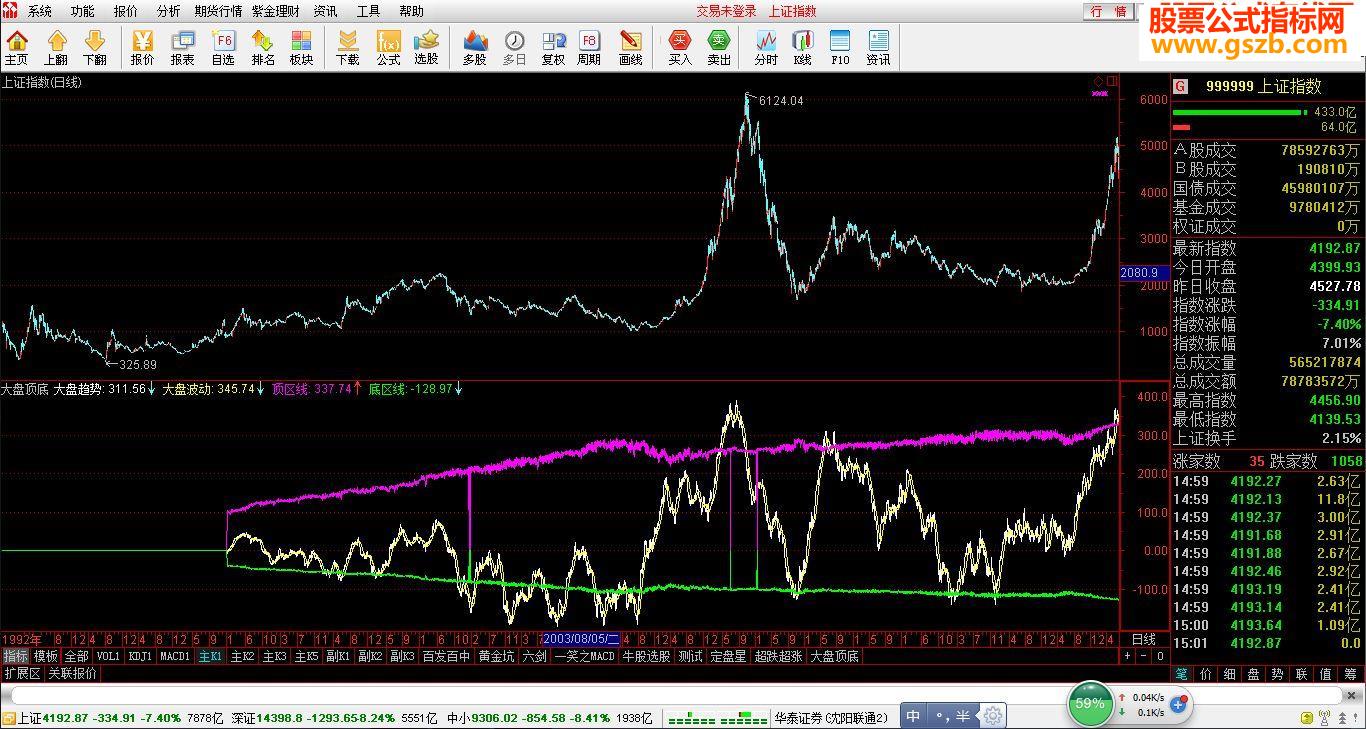Open the 主页 home toolbar icon
Screen dimensions: 1366x729
click(17, 47)
